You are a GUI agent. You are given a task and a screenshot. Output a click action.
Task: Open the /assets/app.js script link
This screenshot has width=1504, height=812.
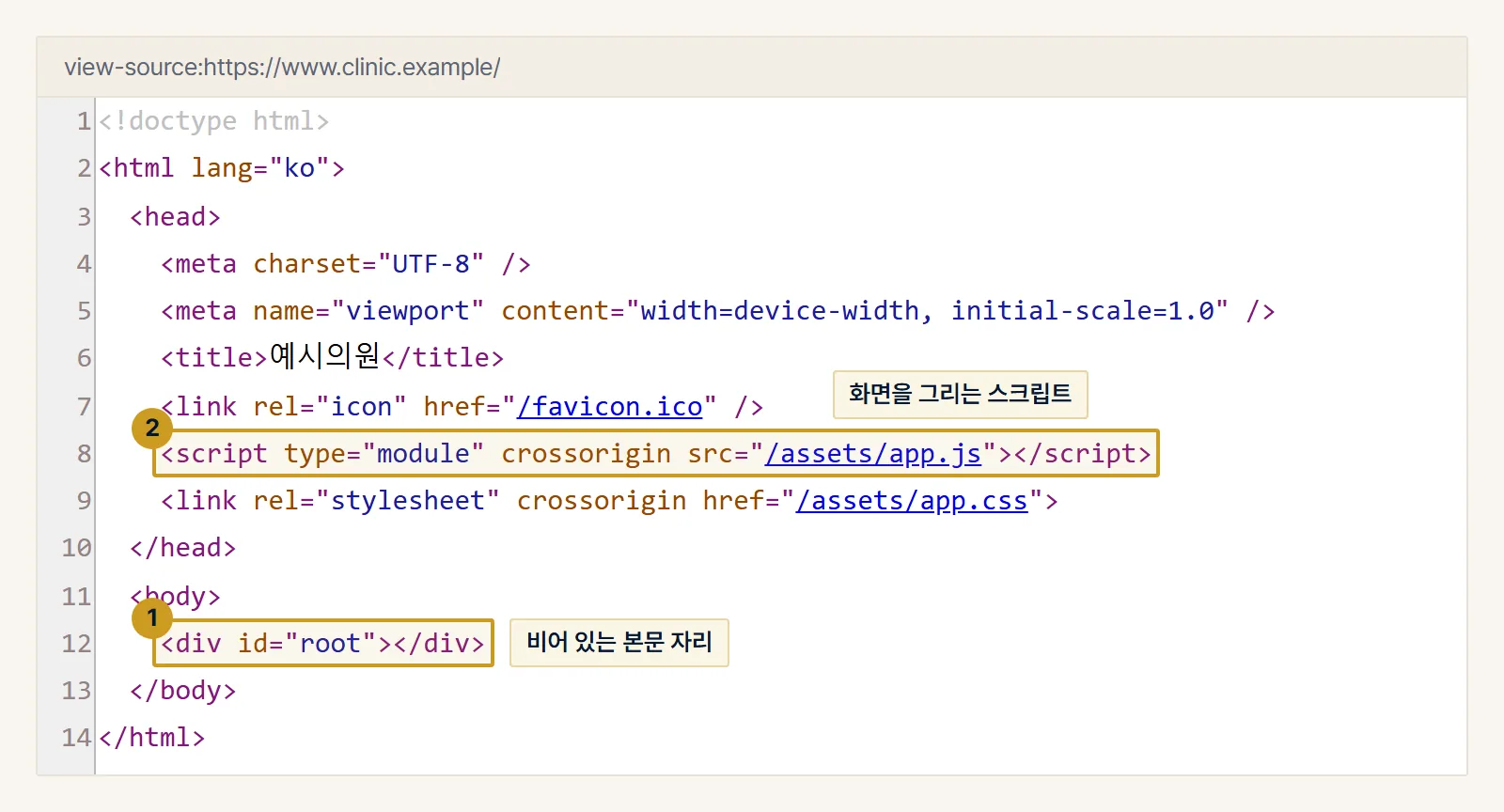point(873,454)
